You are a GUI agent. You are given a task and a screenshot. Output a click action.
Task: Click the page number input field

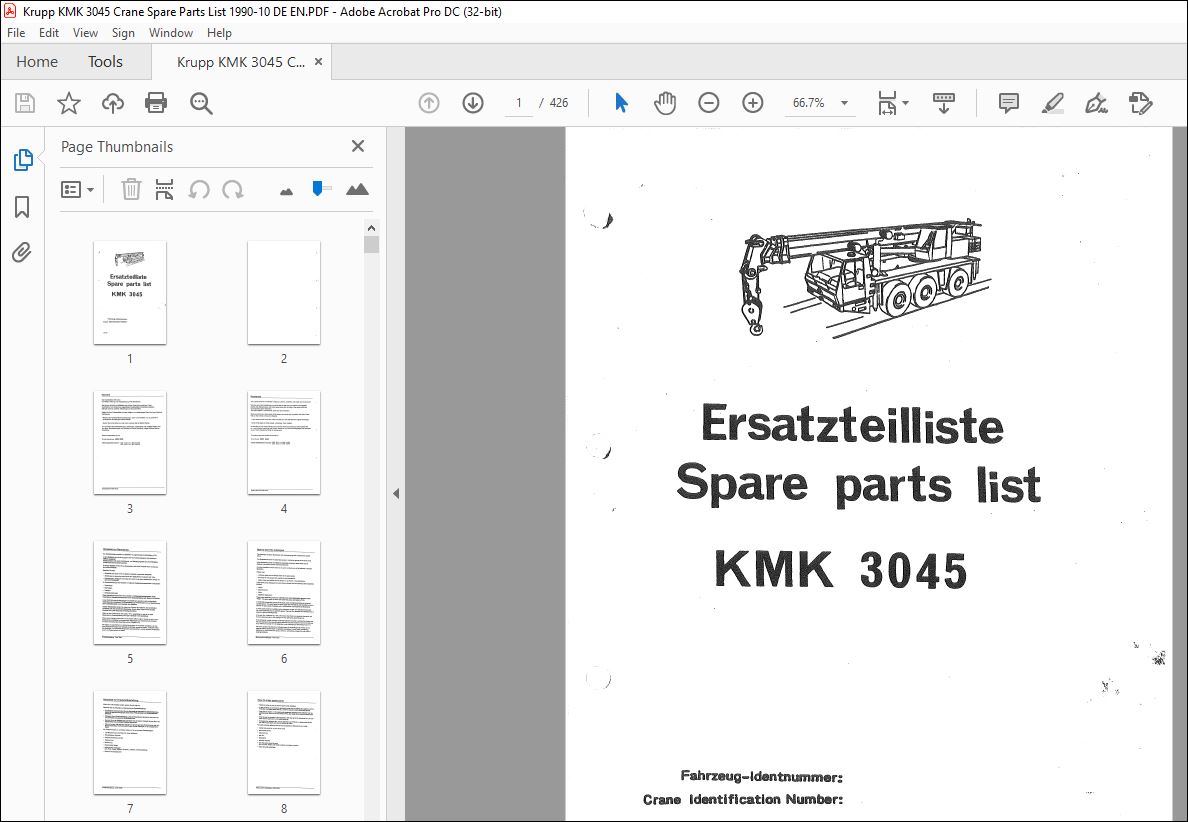pyautogui.click(x=519, y=103)
